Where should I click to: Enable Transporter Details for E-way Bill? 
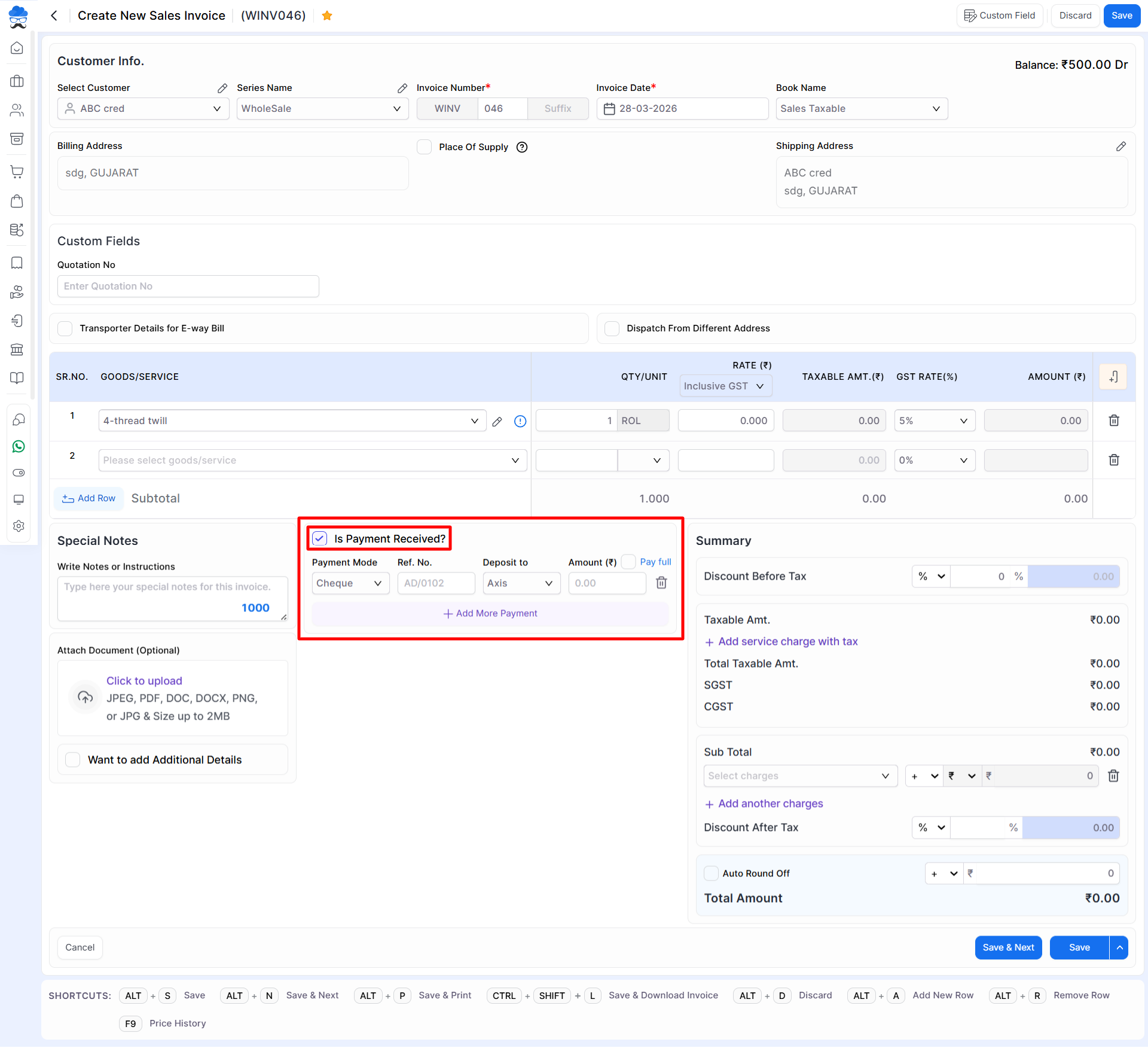65,328
